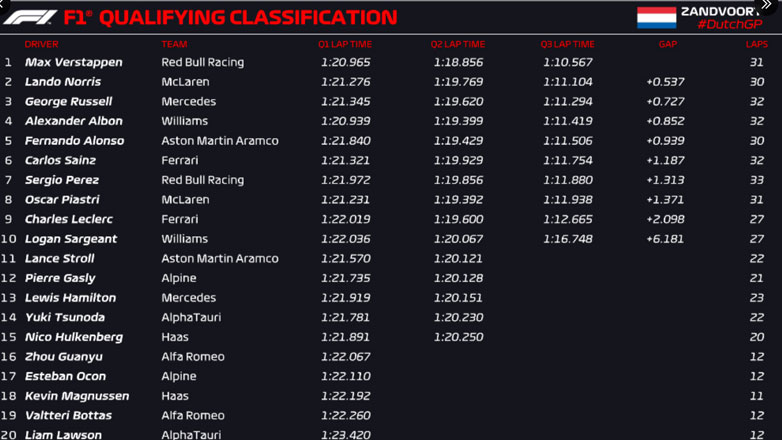The image size is (782, 440).
Task: Click the F1 logo
Action: pyautogui.click(x=28, y=17)
